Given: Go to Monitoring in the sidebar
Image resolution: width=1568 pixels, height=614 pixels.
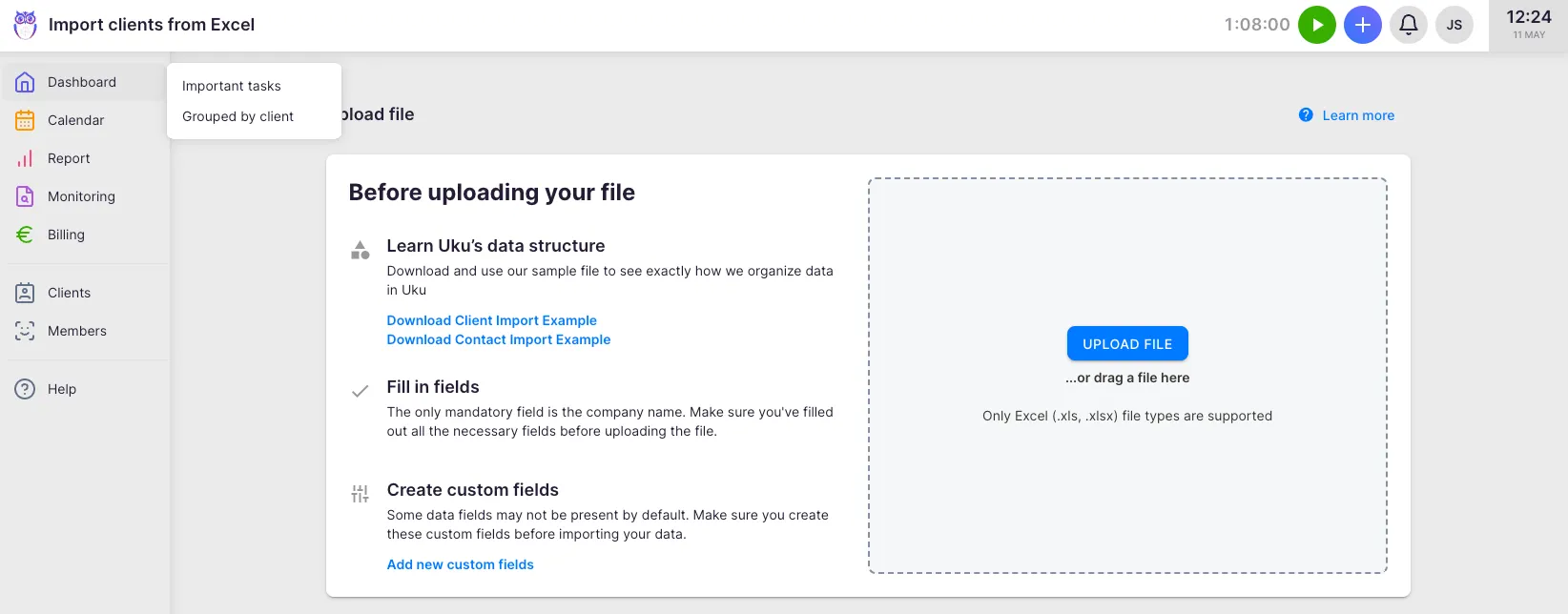Looking at the screenshot, I should click(81, 196).
